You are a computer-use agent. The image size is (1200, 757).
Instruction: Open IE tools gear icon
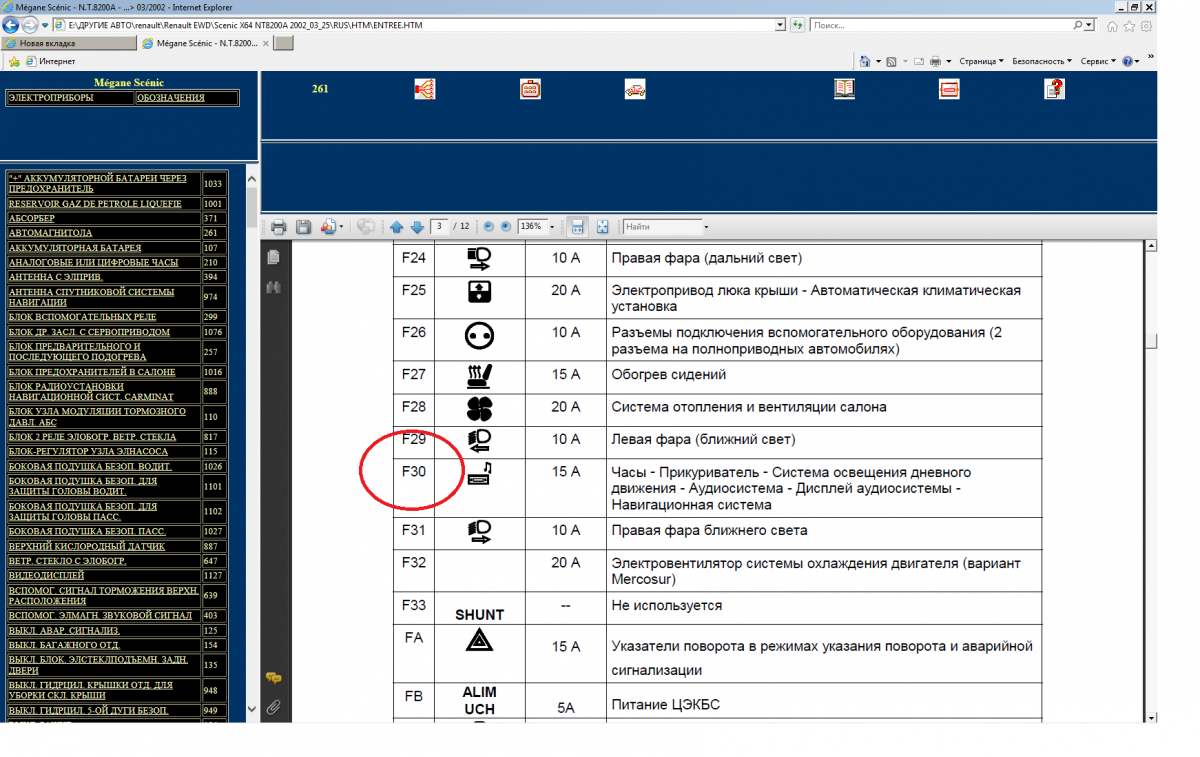[1146, 26]
